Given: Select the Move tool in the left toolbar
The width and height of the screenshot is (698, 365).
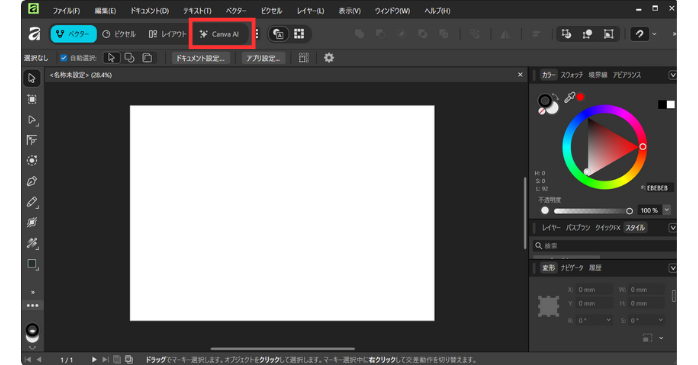Looking at the screenshot, I should pyautogui.click(x=32, y=78).
